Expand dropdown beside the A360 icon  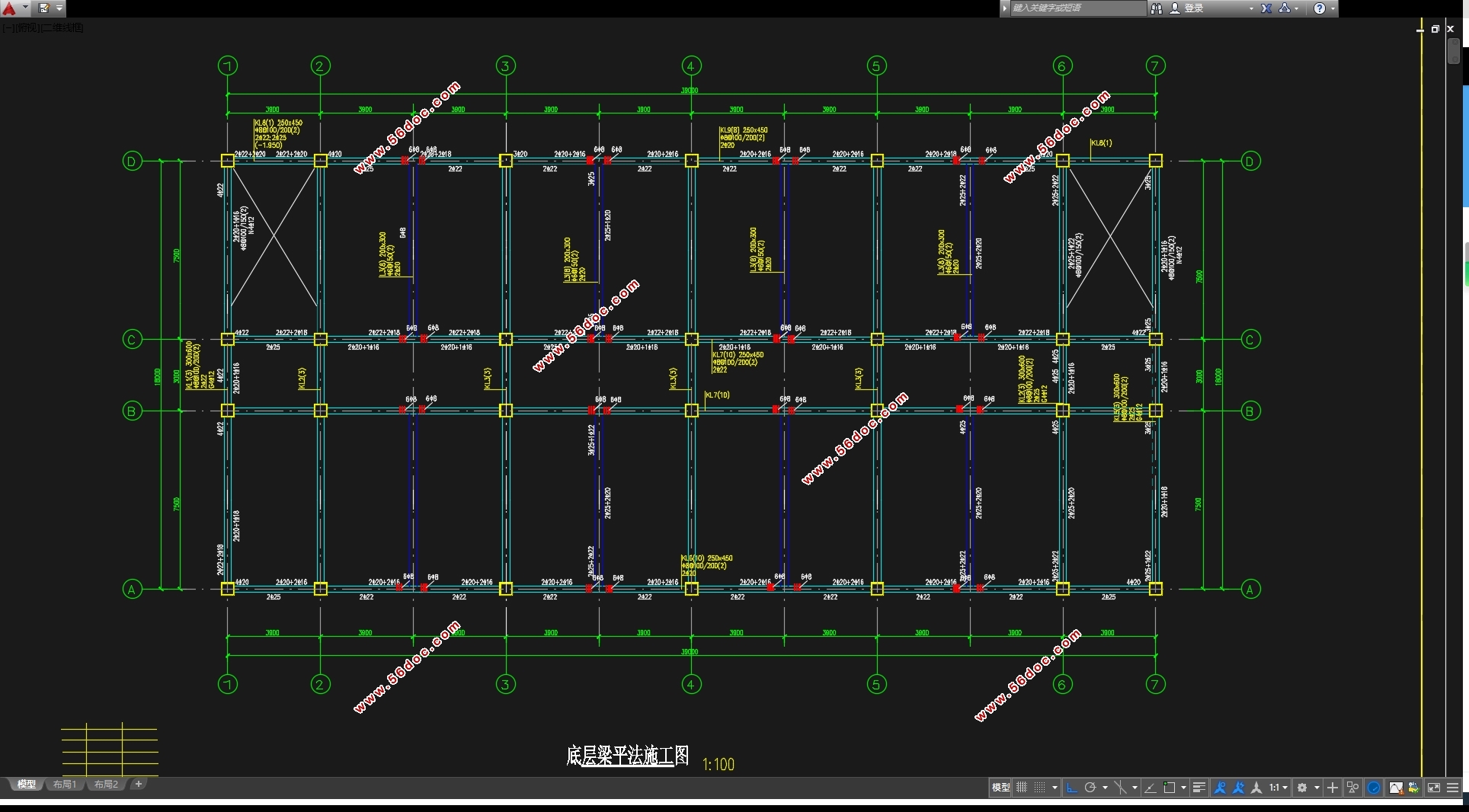click(x=1297, y=8)
